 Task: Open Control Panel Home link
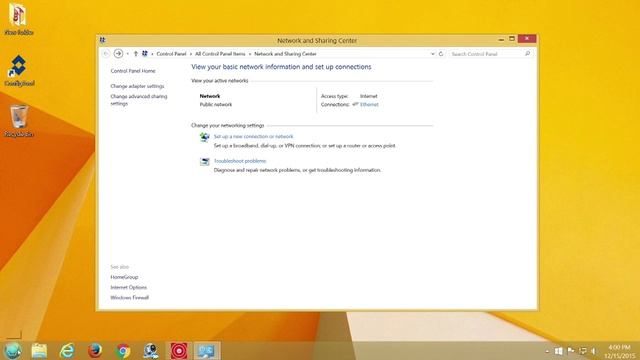point(133,71)
